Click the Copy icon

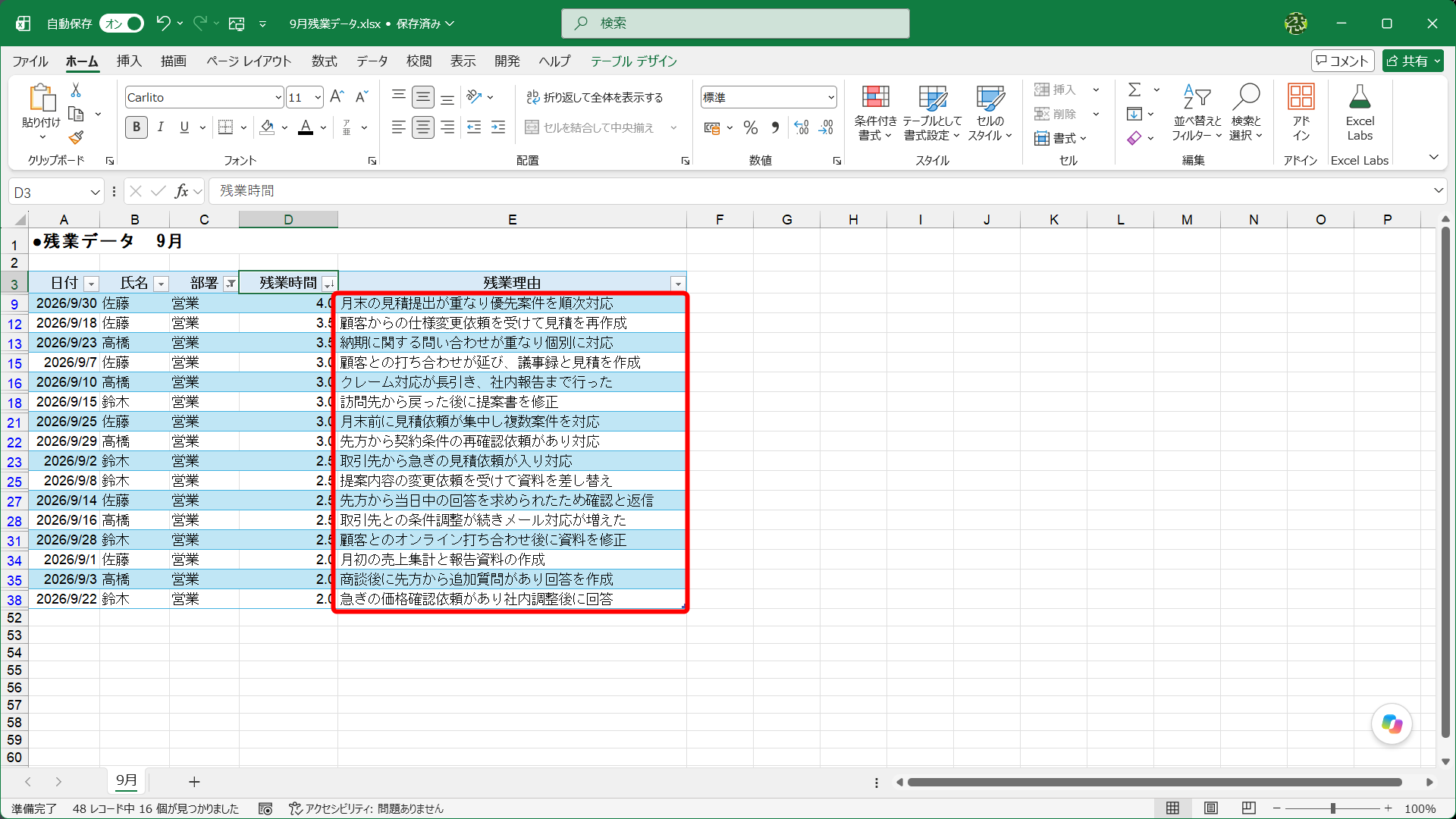(x=76, y=115)
